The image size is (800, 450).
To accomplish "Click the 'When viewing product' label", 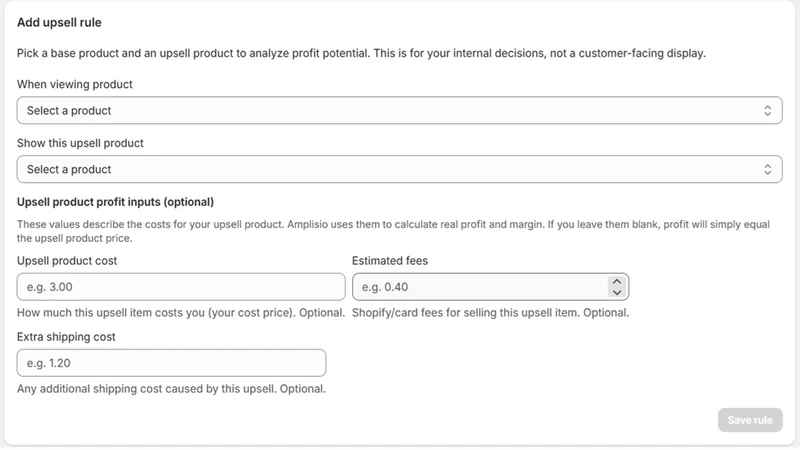I will [x=74, y=84].
